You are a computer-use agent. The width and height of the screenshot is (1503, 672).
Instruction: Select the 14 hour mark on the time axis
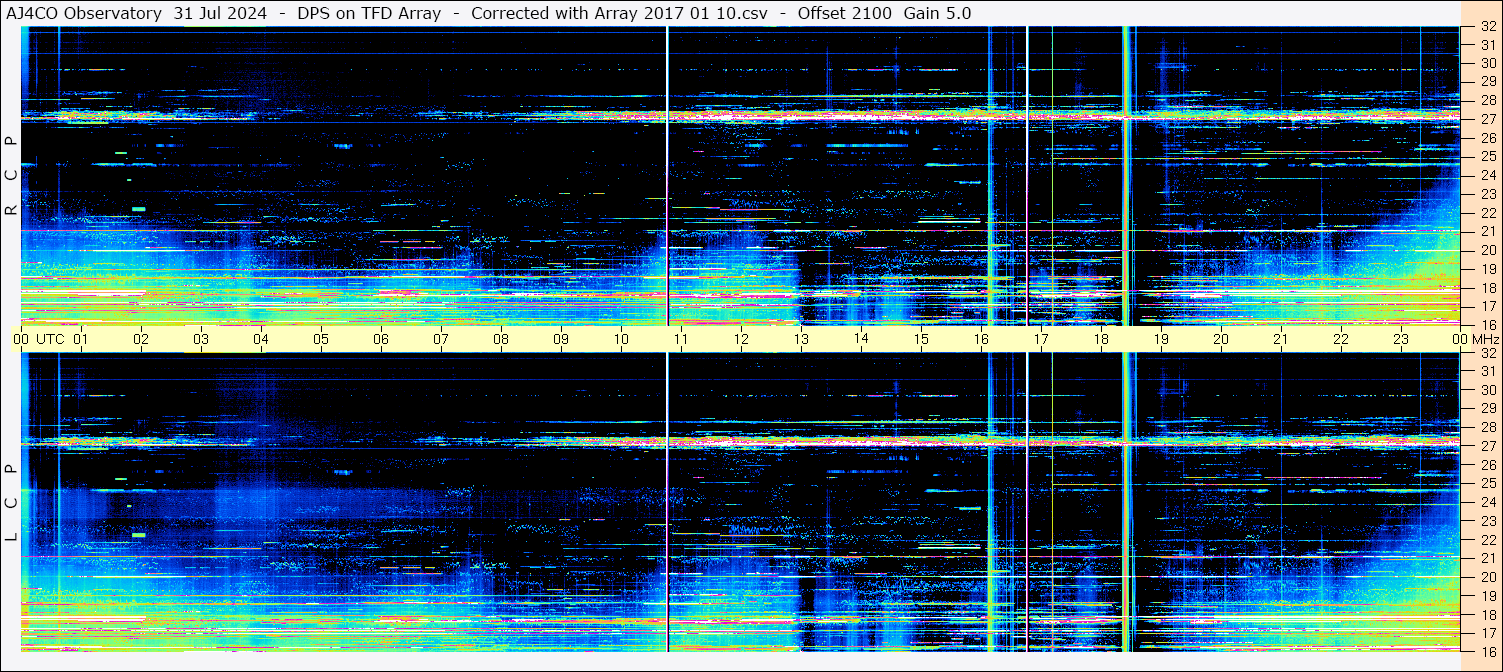coord(861,339)
